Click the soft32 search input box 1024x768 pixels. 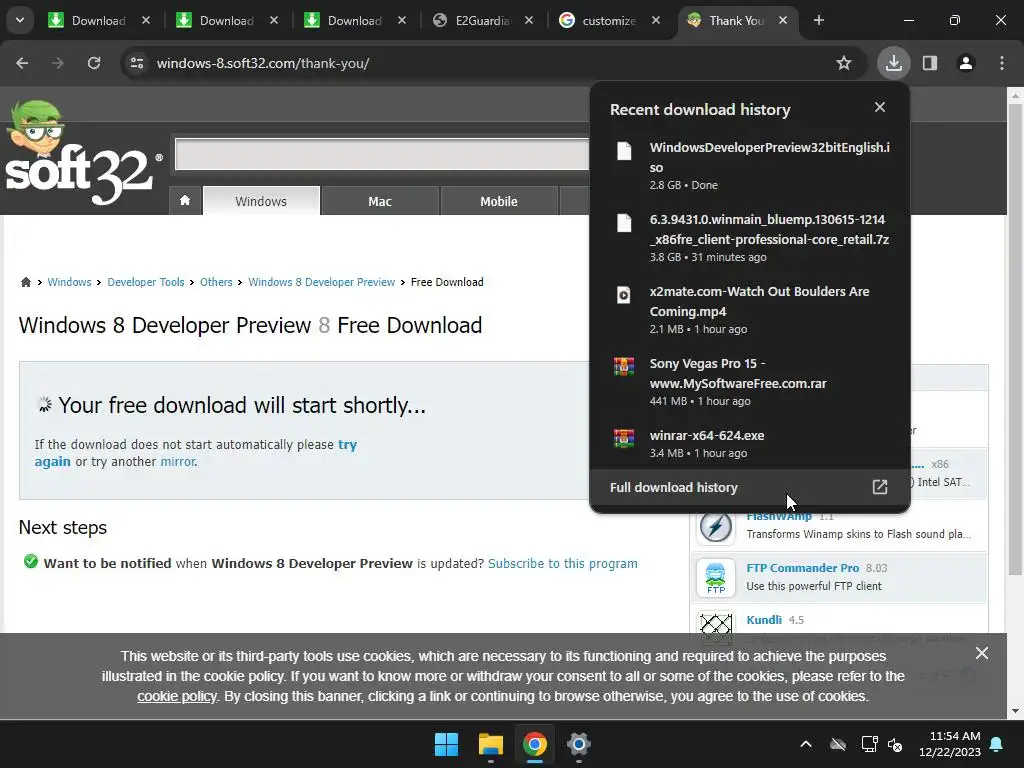click(x=382, y=154)
